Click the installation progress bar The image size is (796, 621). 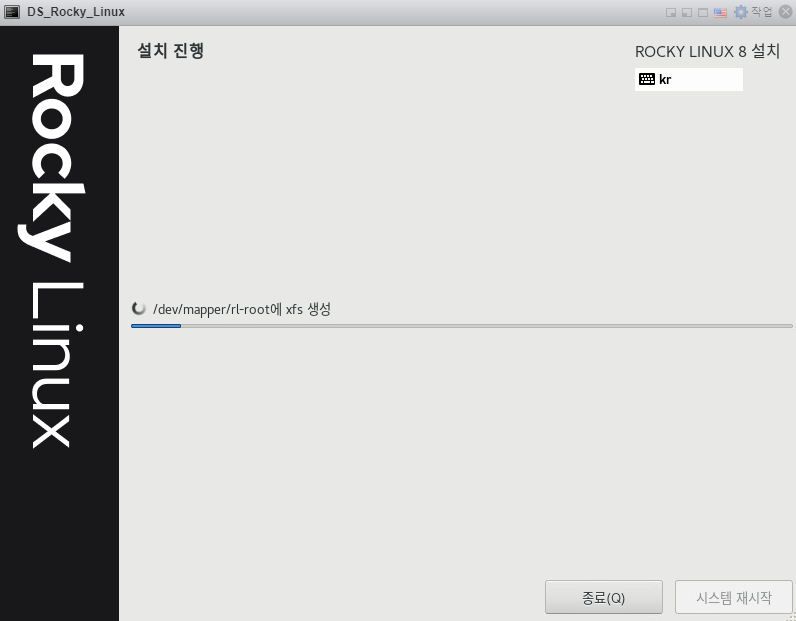tap(461, 326)
